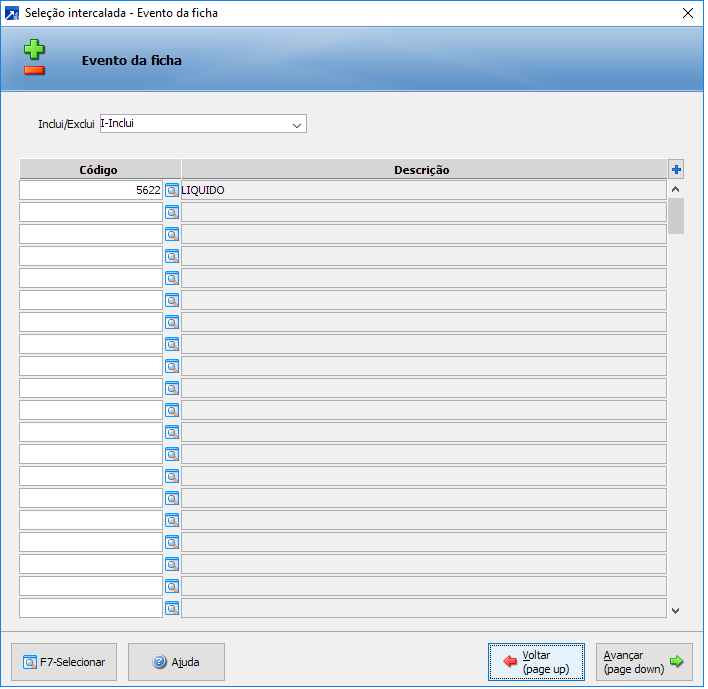Click the empty Código field in the second row
Screen dimensions: 708x689
click(91, 212)
